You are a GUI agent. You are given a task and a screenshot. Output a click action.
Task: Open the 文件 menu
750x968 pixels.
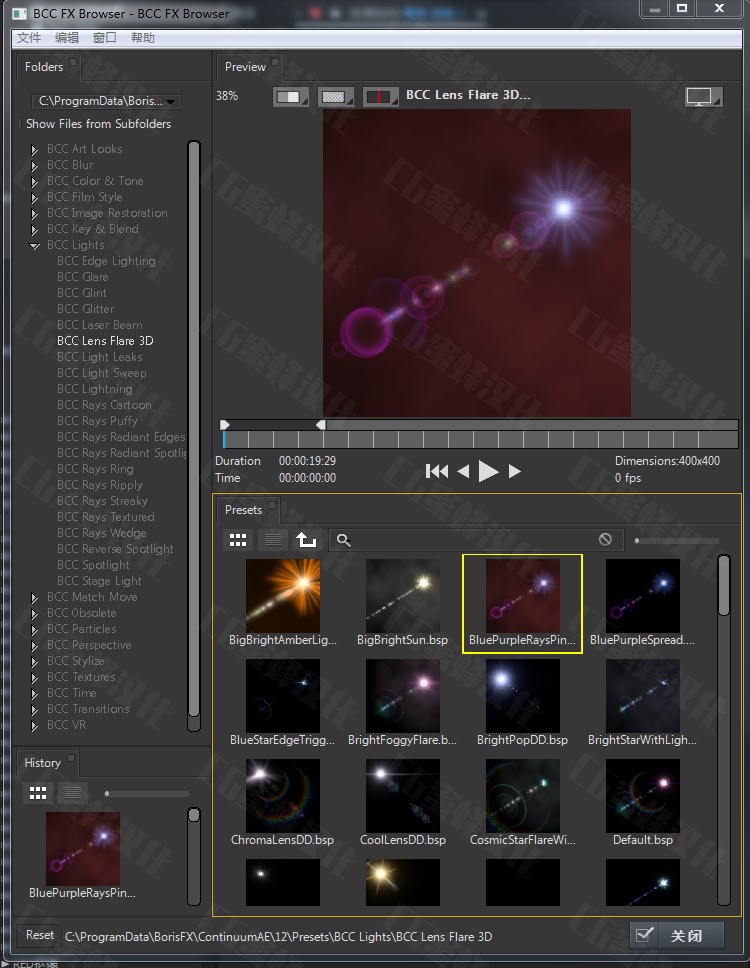click(x=29, y=38)
